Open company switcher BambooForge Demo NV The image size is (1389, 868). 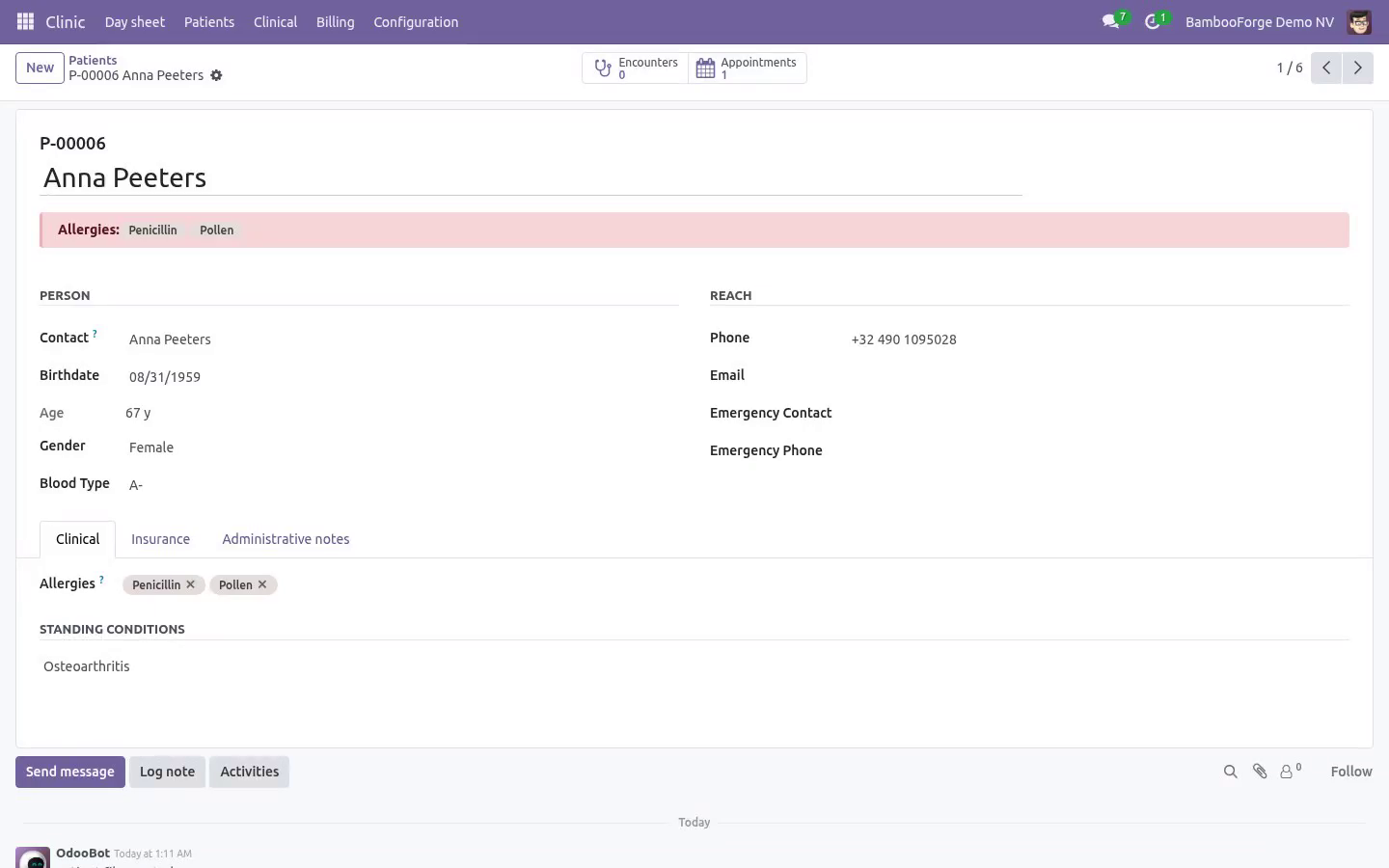1259,21
